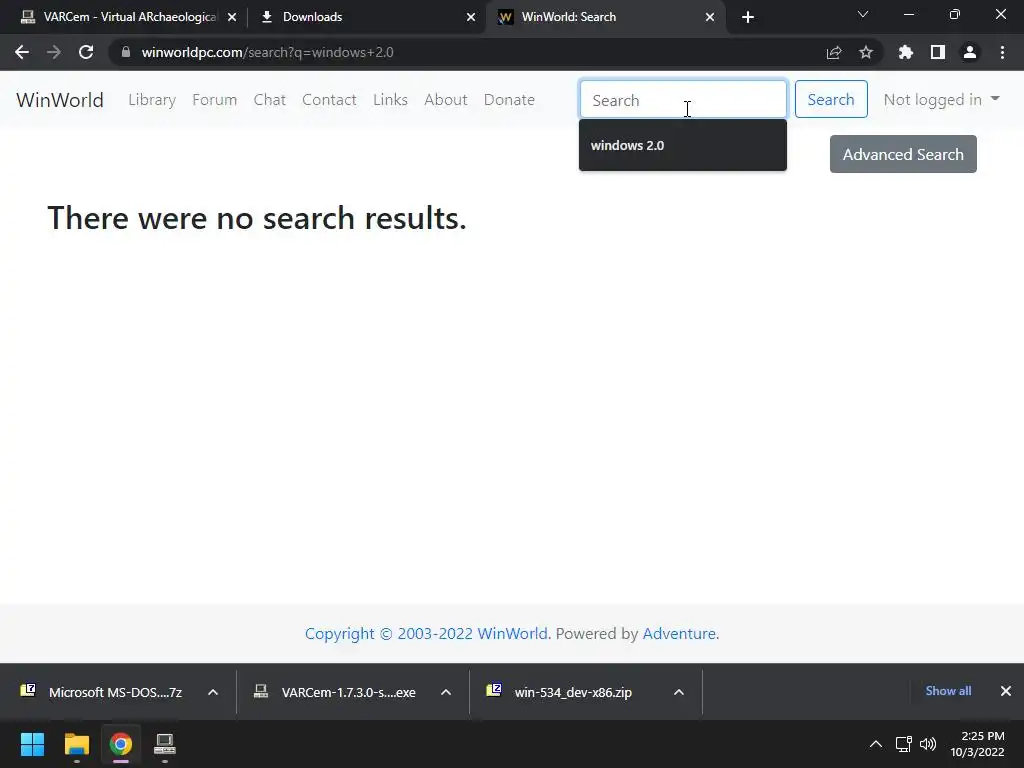Open the Contact page
The image size is (1024, 768).
tap(329, 100)
